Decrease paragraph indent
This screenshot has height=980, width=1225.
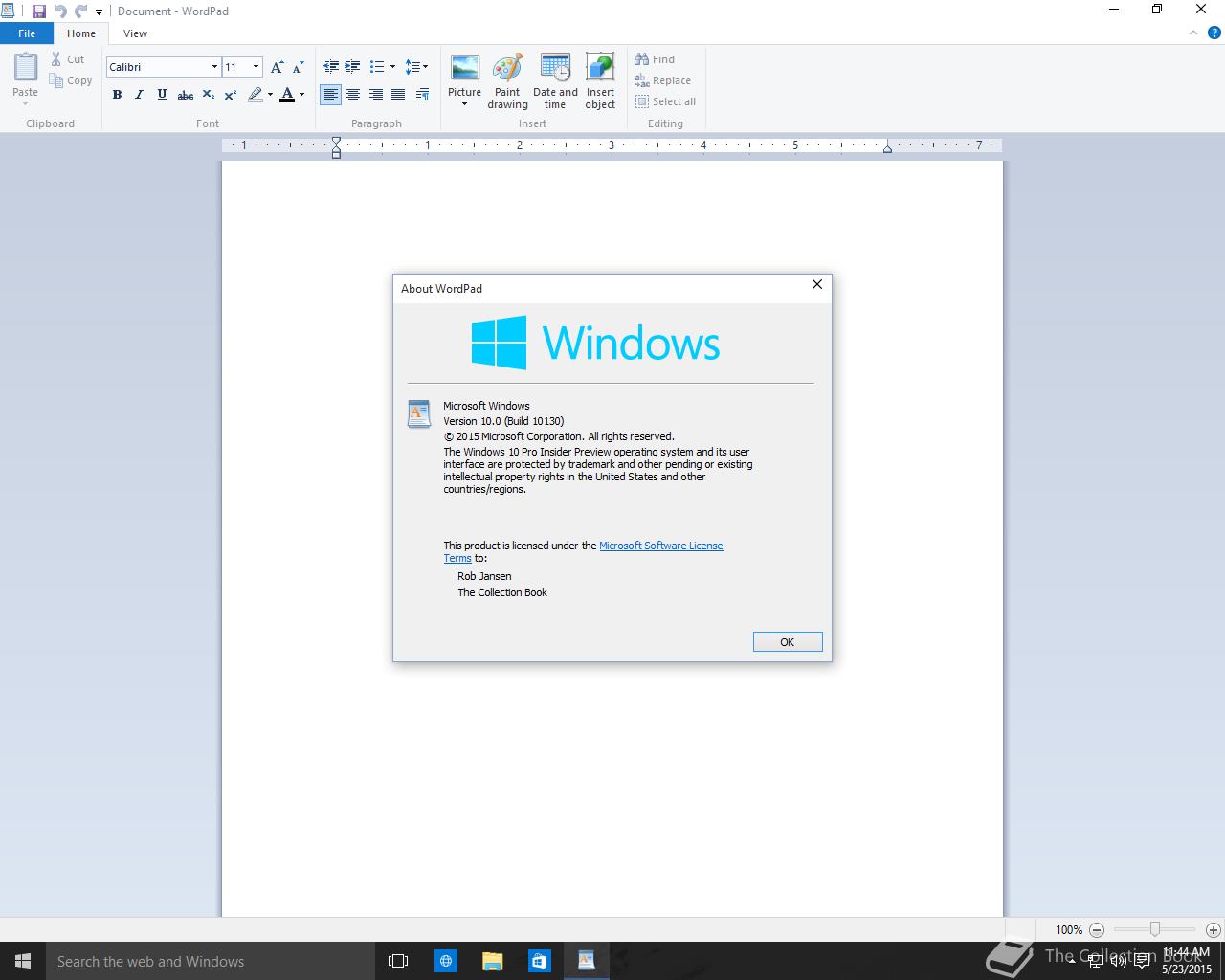pos(331,67)
